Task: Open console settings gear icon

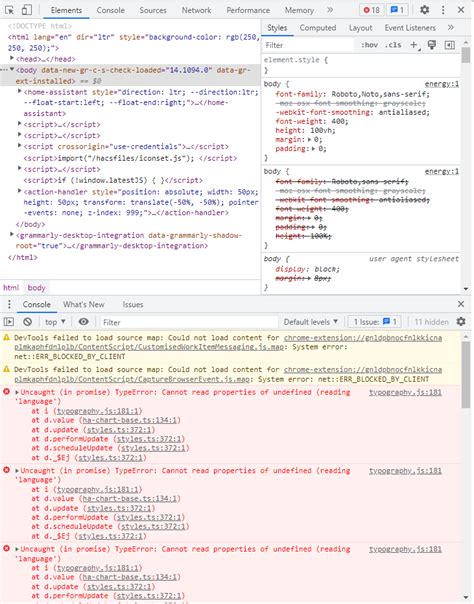Action: 461,321
